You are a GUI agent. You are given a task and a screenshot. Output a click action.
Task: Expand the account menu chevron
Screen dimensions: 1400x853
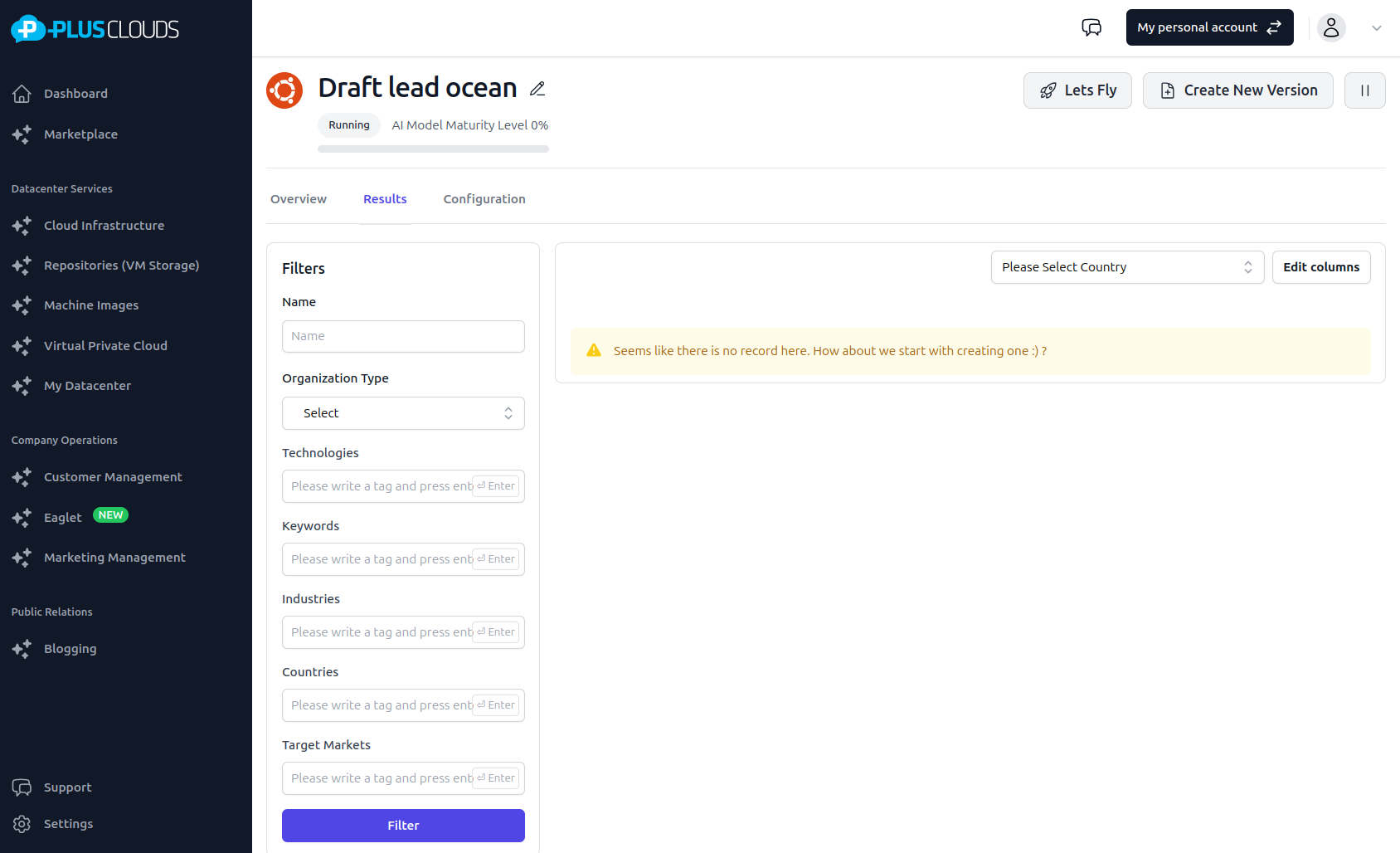tap(1377, 27)
